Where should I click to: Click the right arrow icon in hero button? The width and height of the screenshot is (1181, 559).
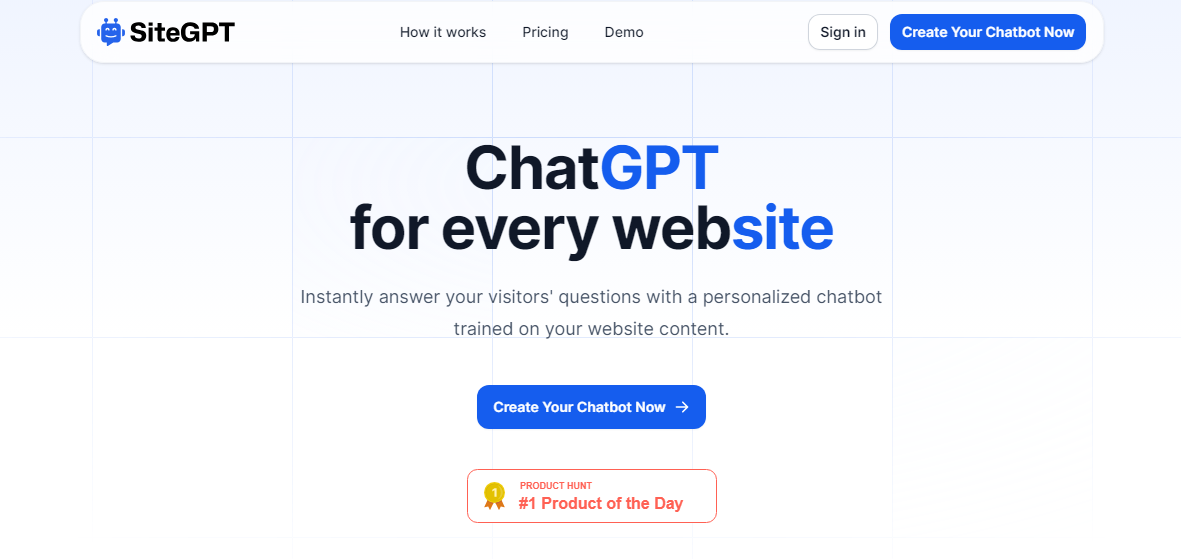point(682,407)
